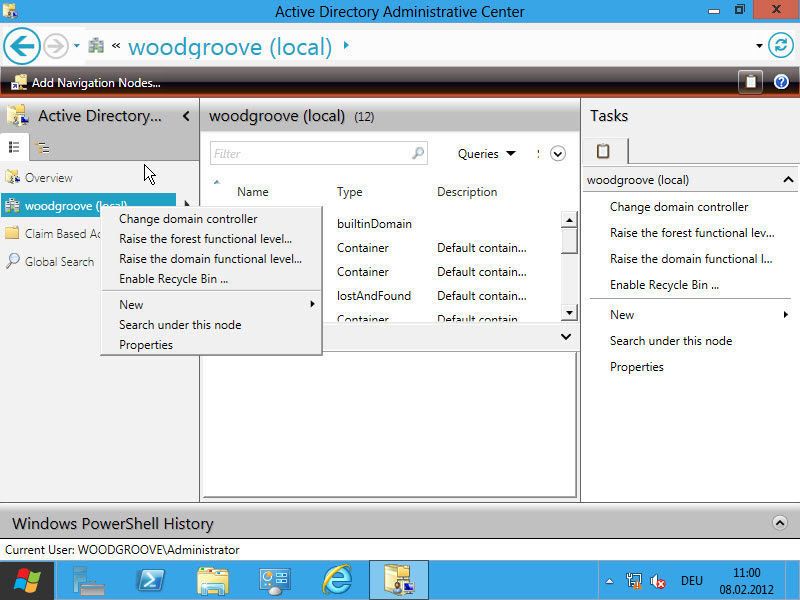Viewport: 800px width, 600px height.
Task: Open Properties in Tasks pane
Action: [x=637, y=367]
